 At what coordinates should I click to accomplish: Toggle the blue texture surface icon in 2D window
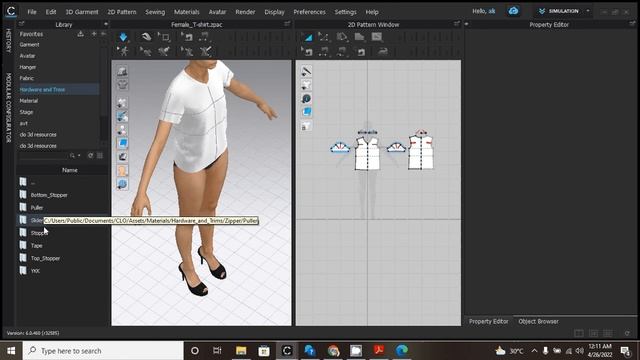point(306,112)
